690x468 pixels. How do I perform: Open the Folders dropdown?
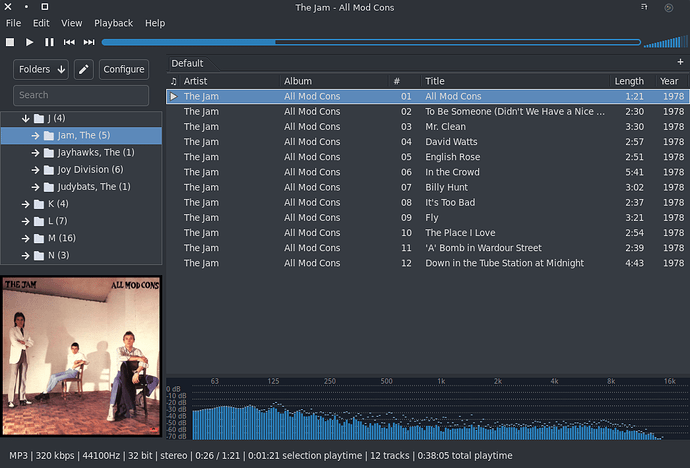click(x=41, y=70)
